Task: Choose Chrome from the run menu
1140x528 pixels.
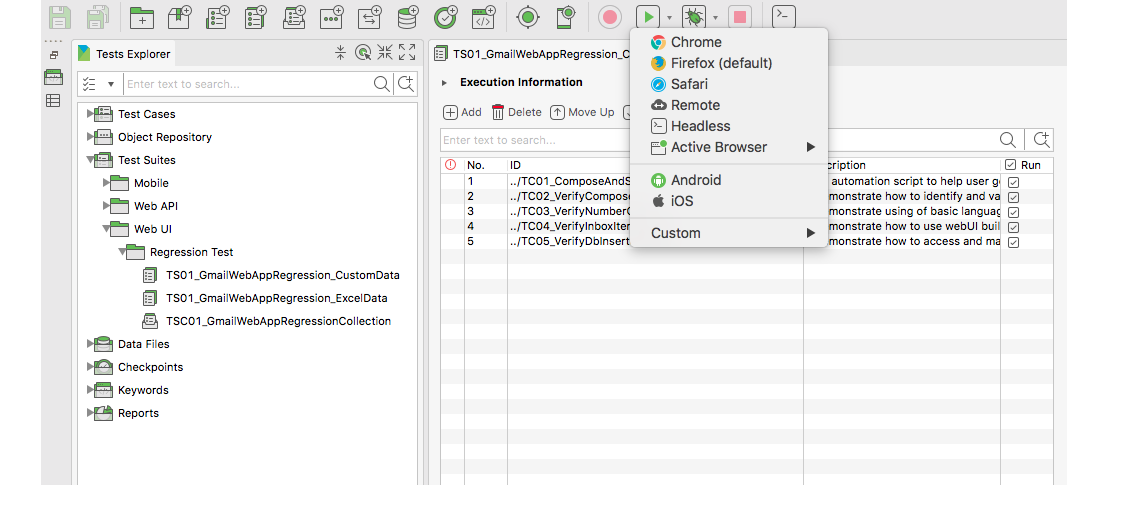Action: point(728,42)
